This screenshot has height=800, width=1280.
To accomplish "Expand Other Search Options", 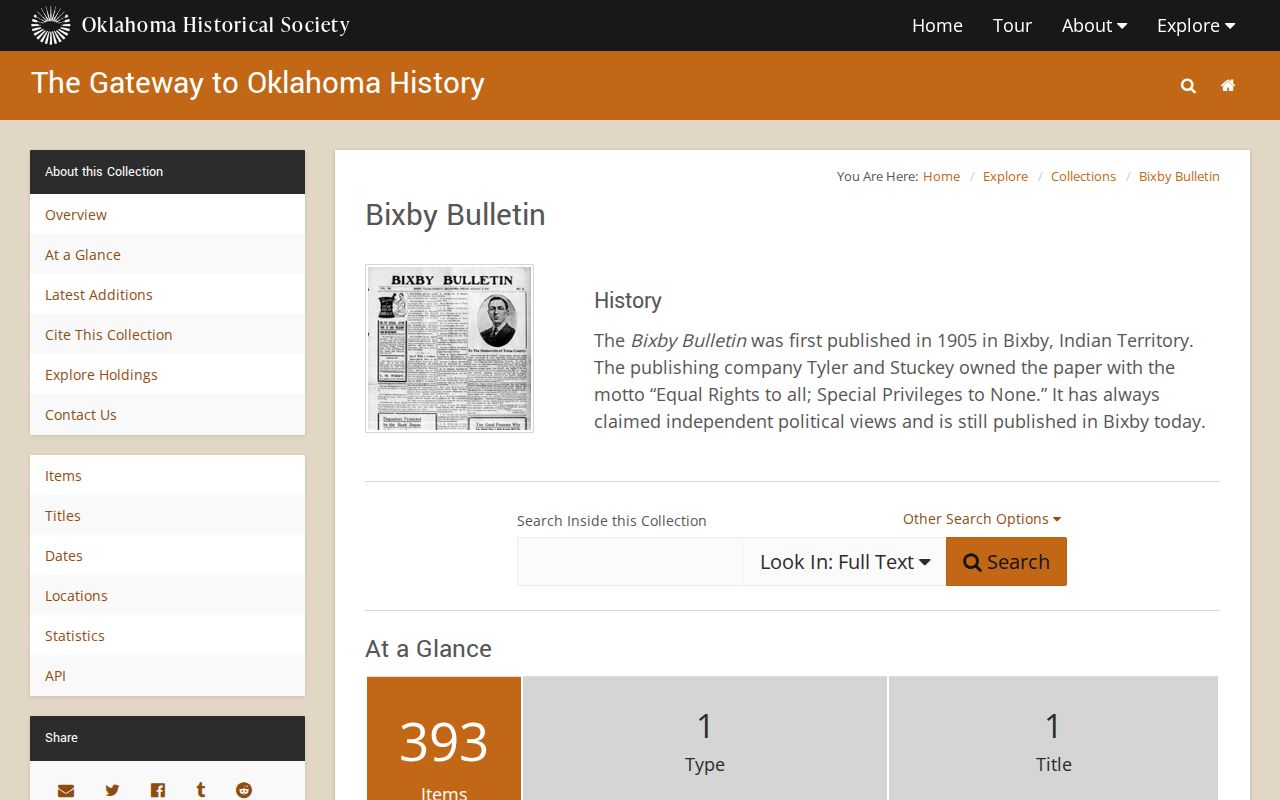I will 982,519.
